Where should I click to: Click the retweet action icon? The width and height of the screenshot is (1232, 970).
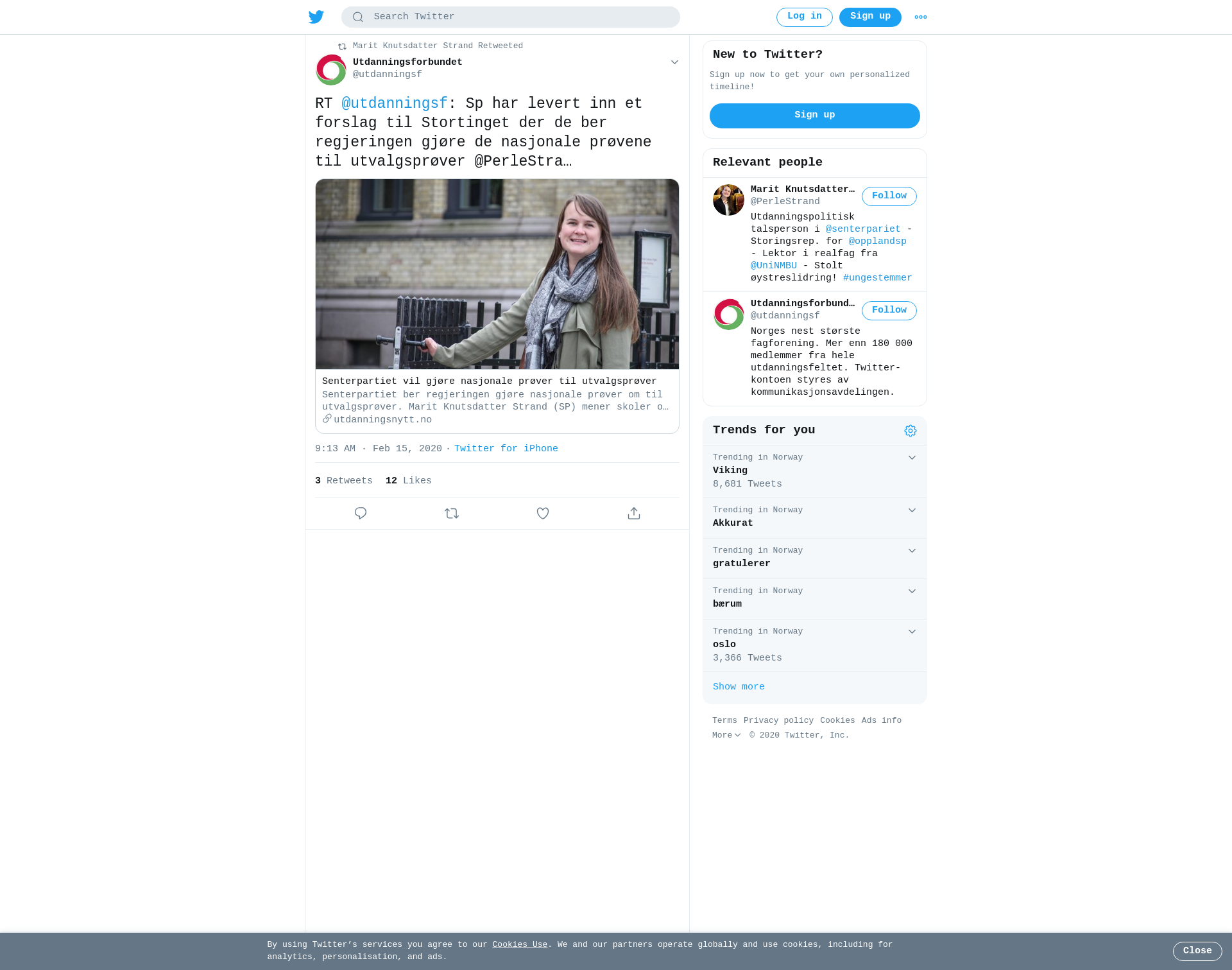pos(452,514)
